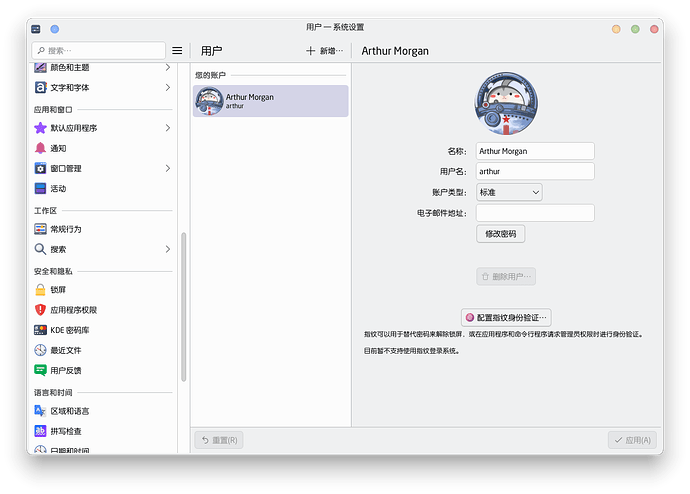Image resolution: width=690 pixels, height=494 pixels.
Task: Close the window with red button
Action: 654,29
